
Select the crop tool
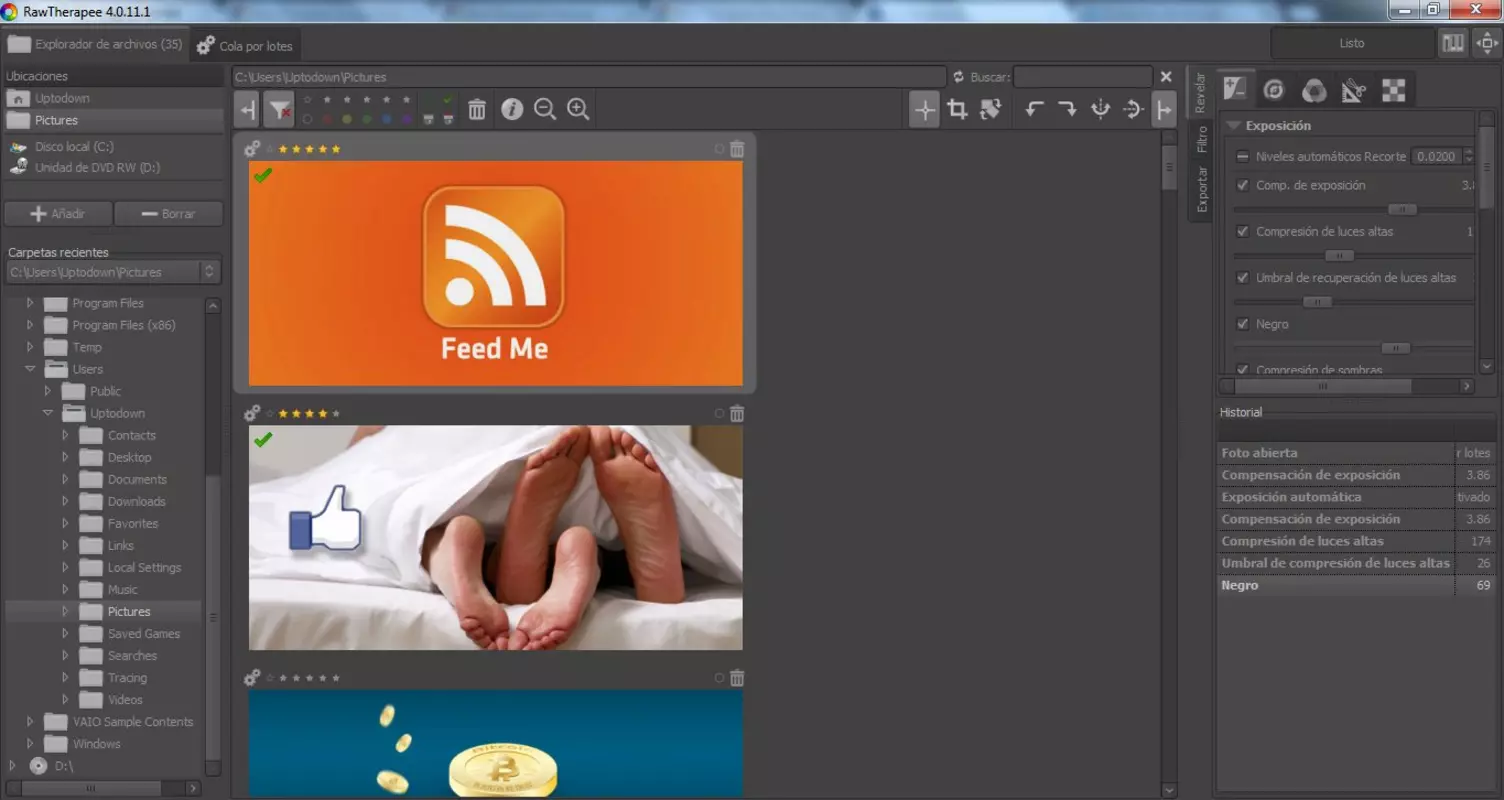pos(957,109)
